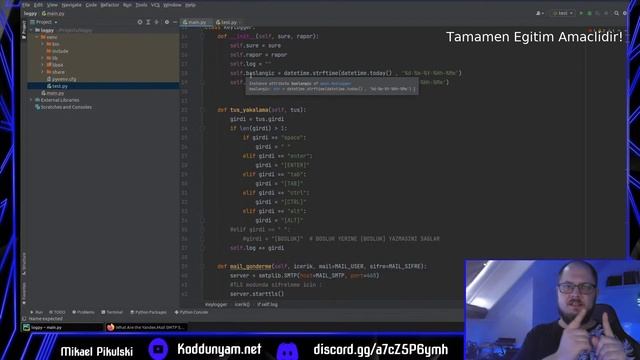Open the Problems tool window
The height and width of the screenshot is (360, 640).
83,312
